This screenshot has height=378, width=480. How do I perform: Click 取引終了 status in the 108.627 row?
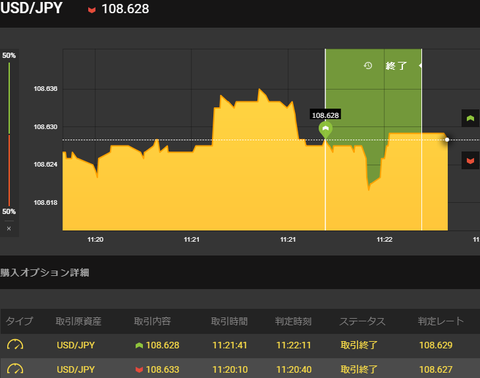pyautogui.click(x=359, y=369)
